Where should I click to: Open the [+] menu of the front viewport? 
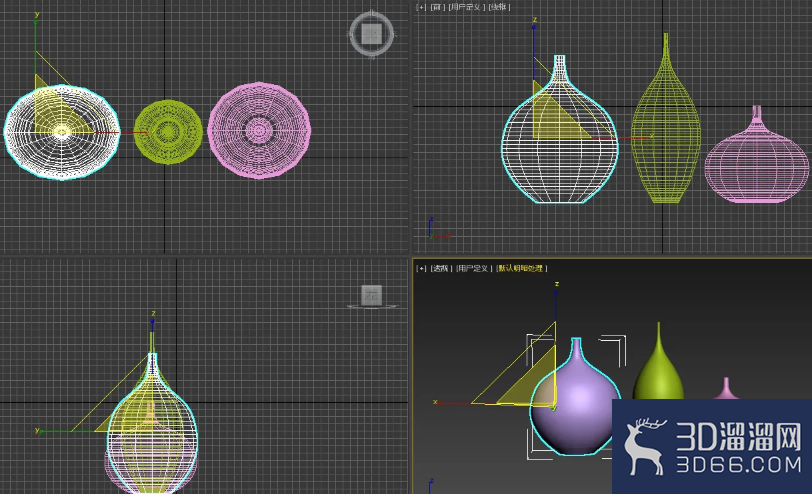[x=421, y=7]
